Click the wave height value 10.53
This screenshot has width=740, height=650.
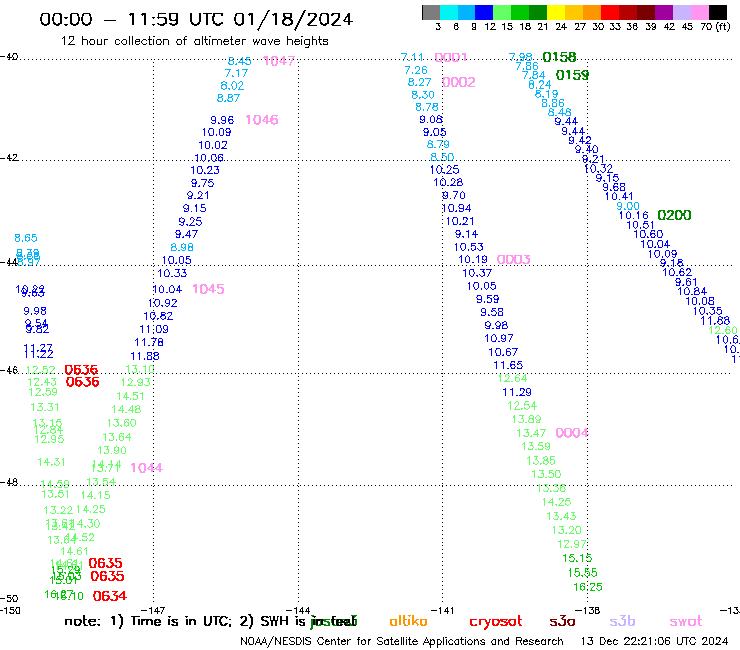[x=469, y=247]
